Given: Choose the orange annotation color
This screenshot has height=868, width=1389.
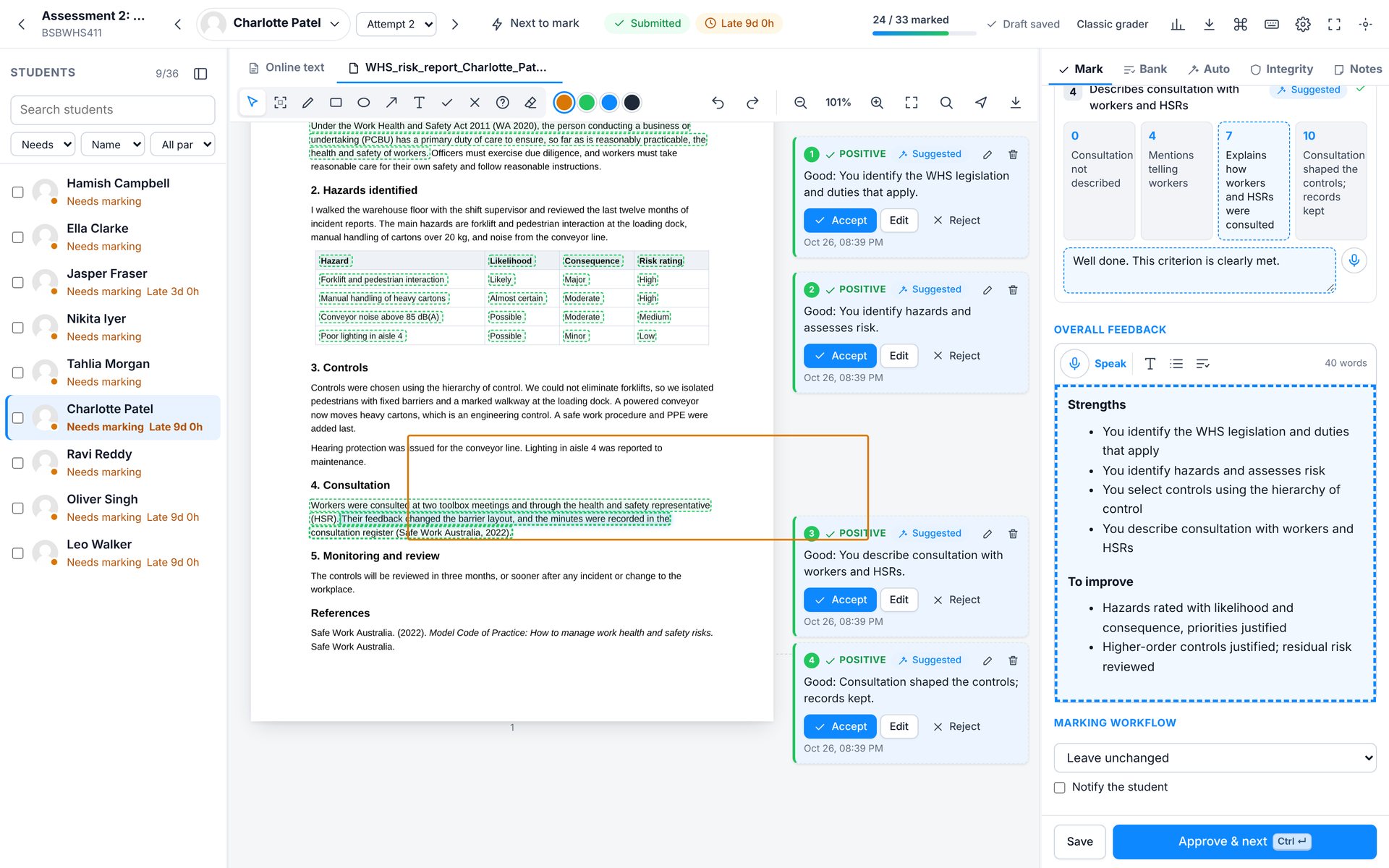Looking at the screenshot, I should [564, 103].
